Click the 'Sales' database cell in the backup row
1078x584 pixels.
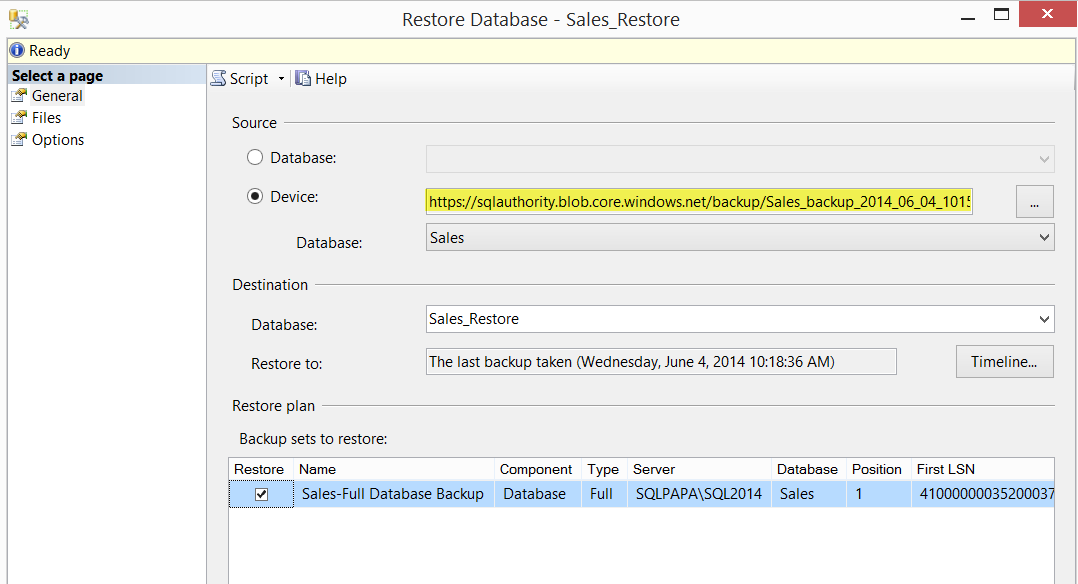(808, 494)
